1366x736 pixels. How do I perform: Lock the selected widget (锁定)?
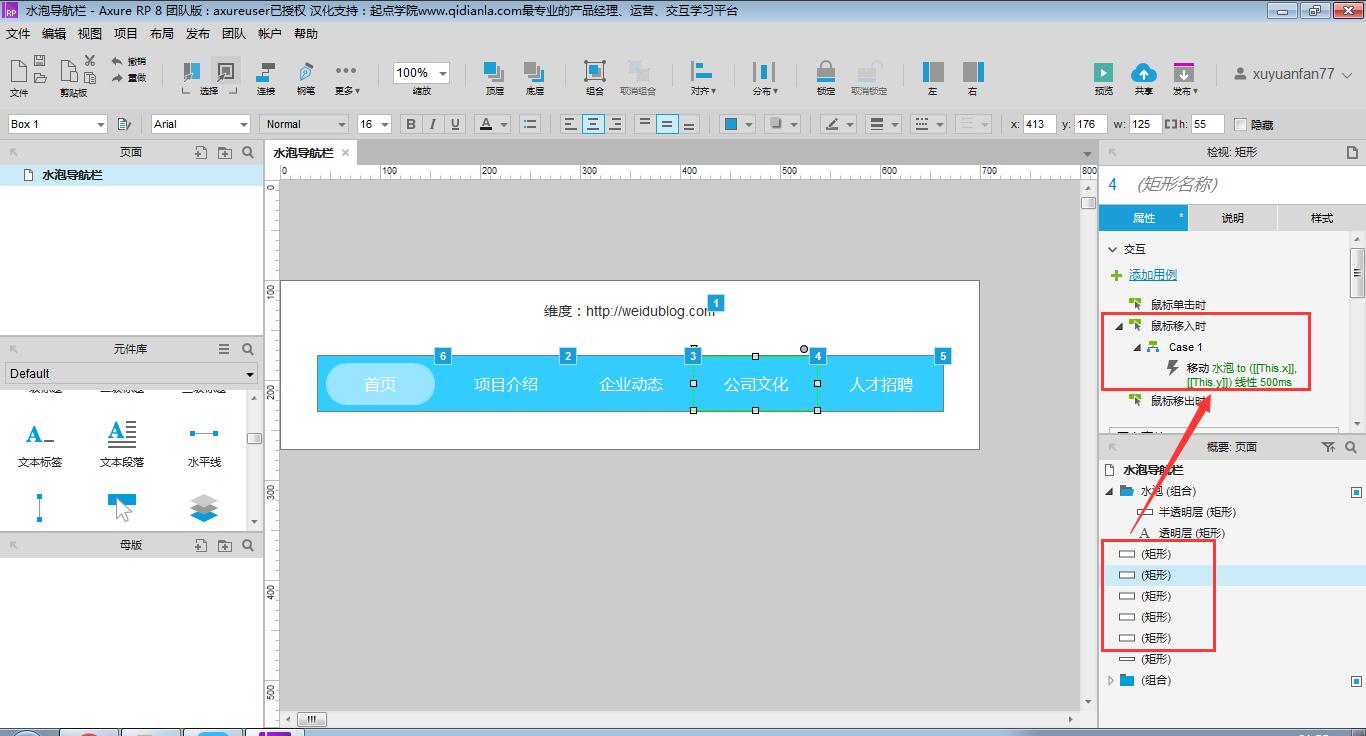826,78
